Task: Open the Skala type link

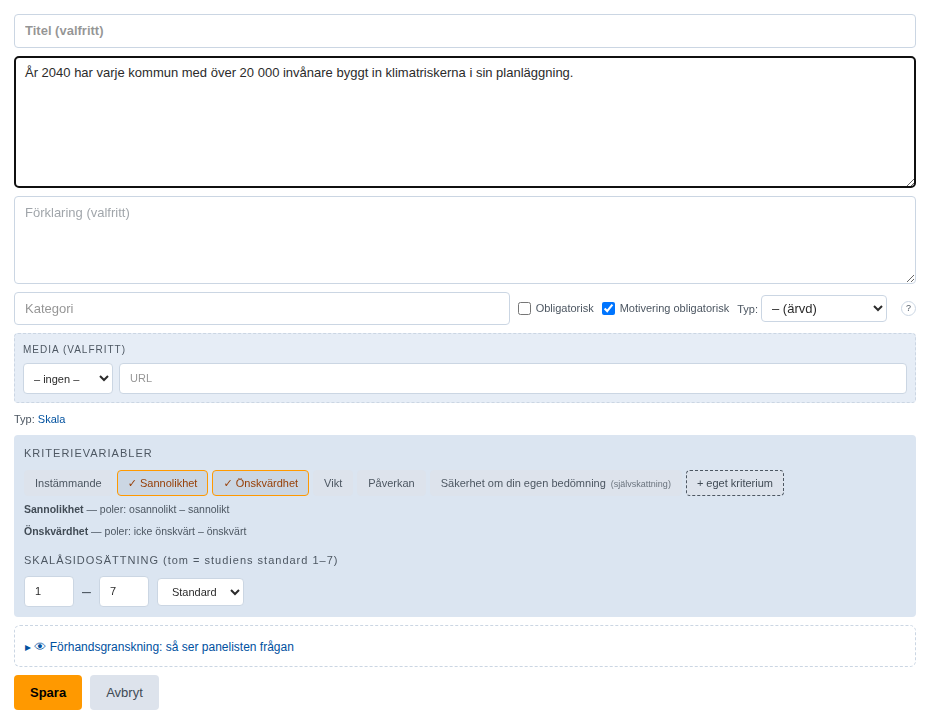Action: (52, 419)
